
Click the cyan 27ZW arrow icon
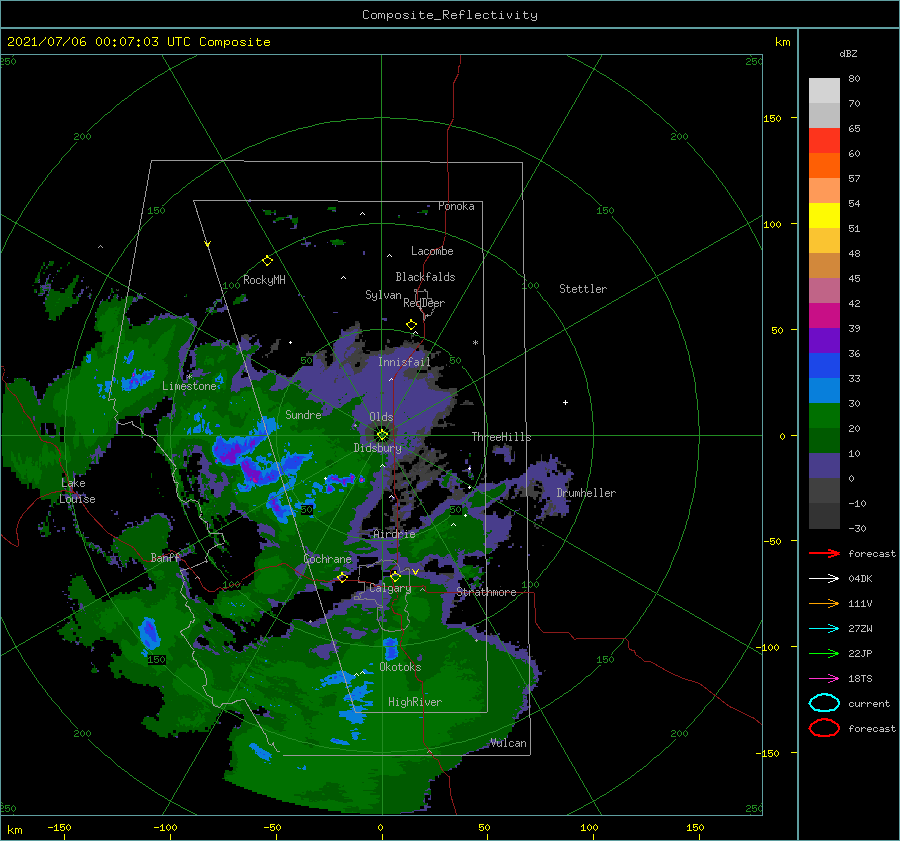[824, 629]
